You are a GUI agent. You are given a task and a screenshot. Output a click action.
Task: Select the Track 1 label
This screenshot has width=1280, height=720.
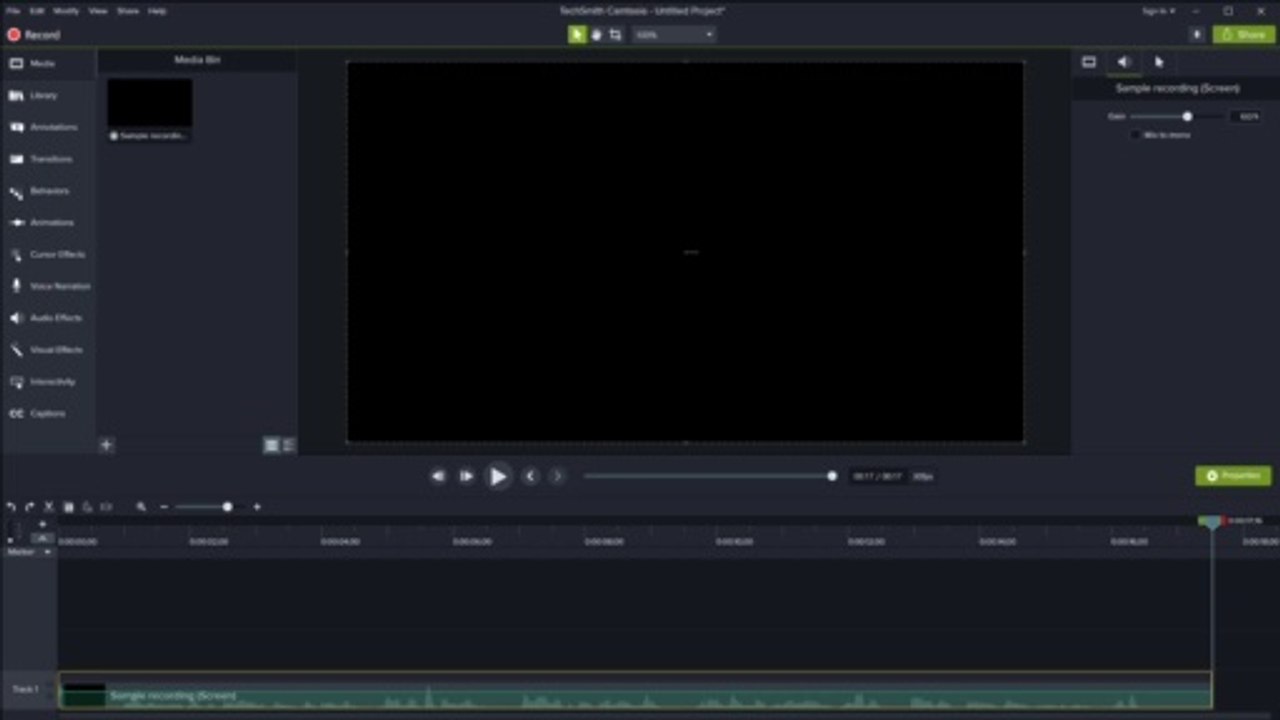pos(25,689)
